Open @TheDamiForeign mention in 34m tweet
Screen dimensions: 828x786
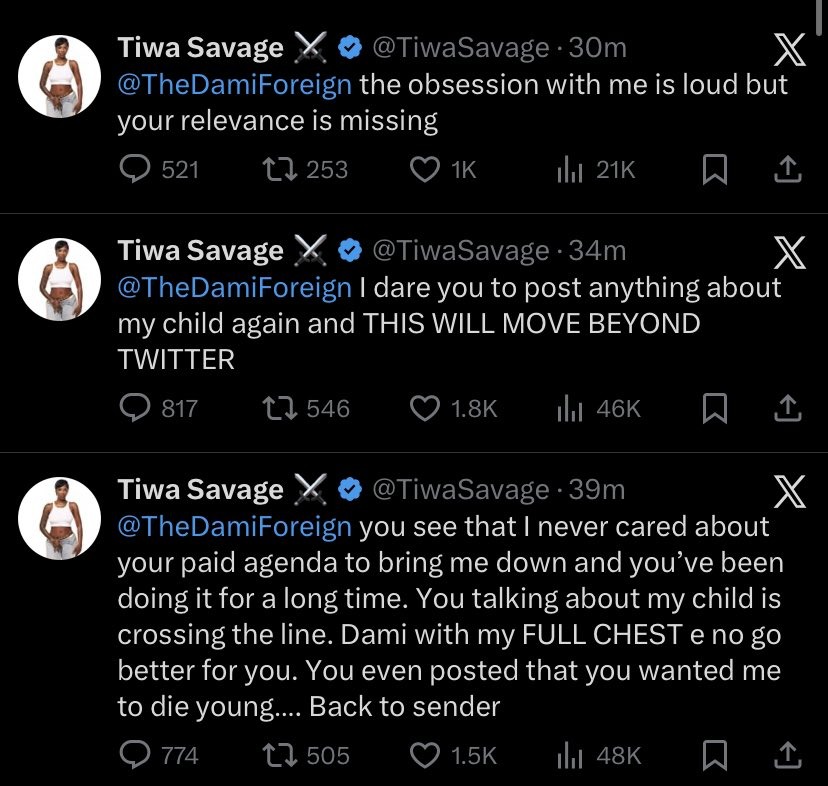pos(234,288)
